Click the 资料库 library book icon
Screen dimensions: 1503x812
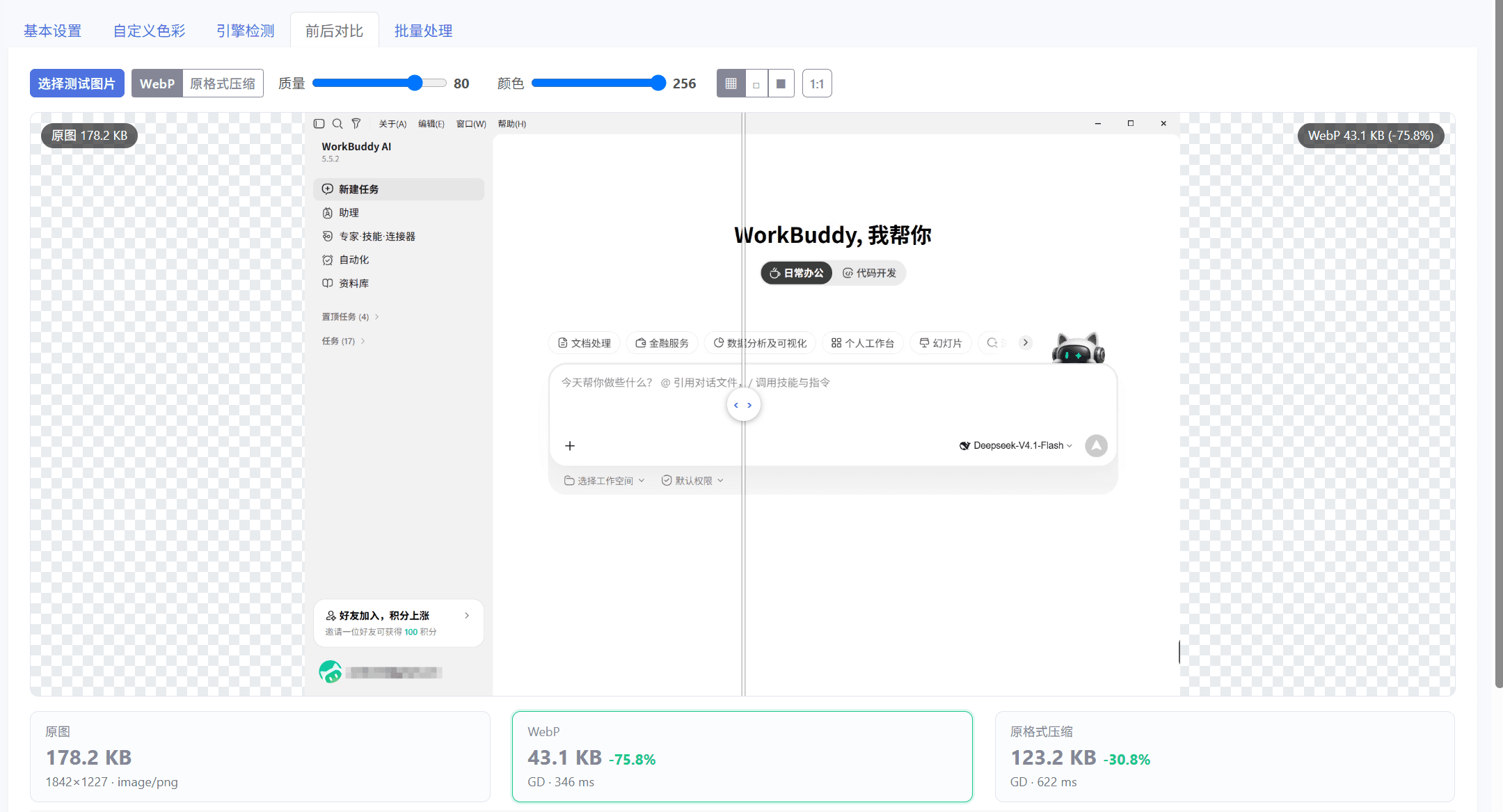pos(328,283)
